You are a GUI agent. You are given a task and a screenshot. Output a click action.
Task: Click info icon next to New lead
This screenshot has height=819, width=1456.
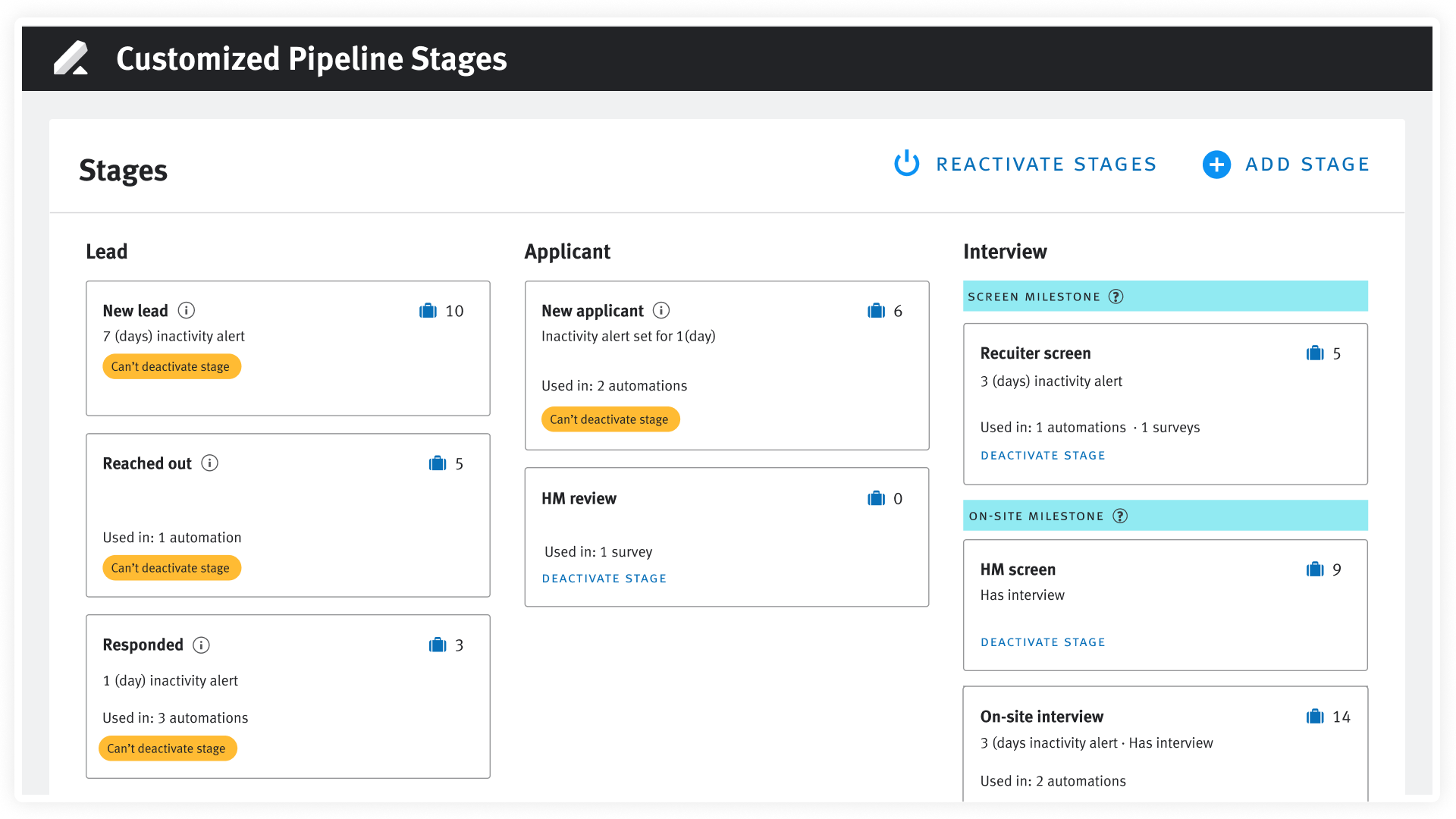(x=186, y=310)
